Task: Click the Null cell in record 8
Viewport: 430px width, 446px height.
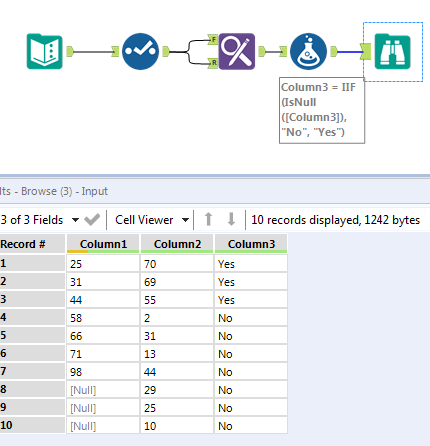Action: [x=103, y=390]
